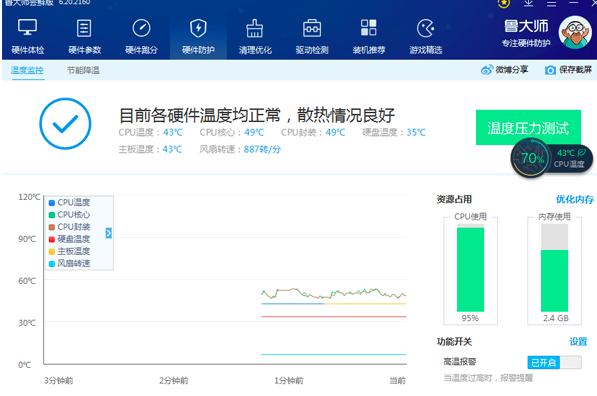Click the 70% floating CPU gauge
597x396 pixels.
(x=530, y=158)
